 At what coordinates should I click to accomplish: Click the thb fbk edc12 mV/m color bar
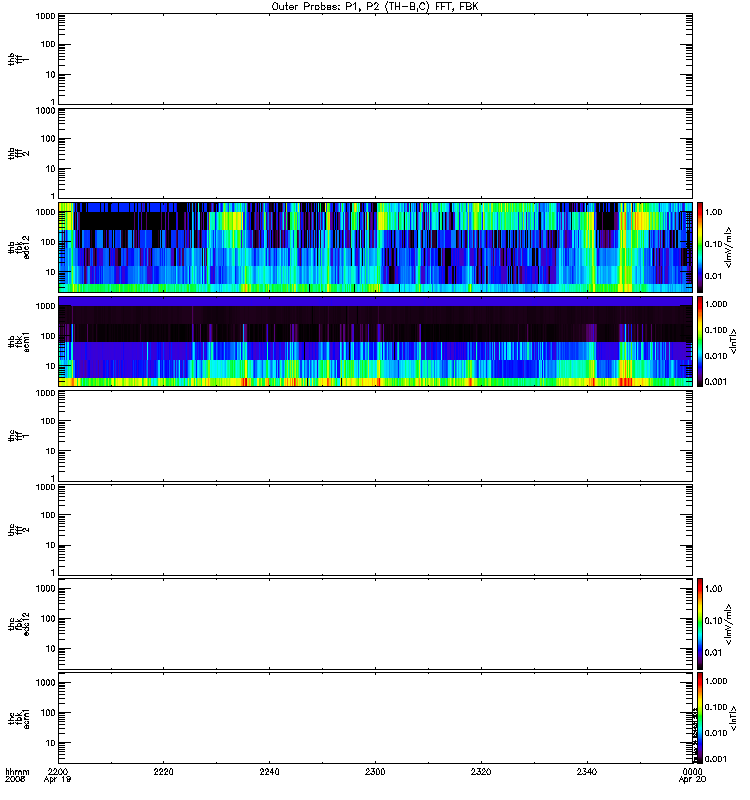click(700, 247)
